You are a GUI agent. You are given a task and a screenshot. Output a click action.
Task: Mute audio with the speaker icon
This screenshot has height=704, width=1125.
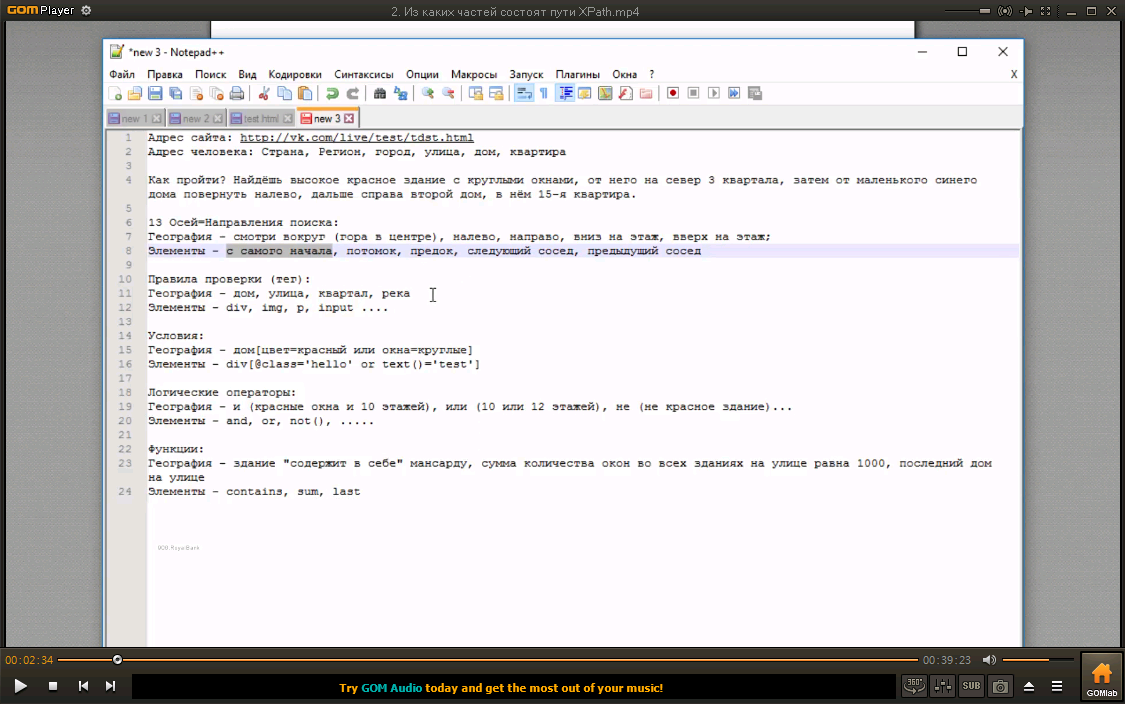[989, 660]
